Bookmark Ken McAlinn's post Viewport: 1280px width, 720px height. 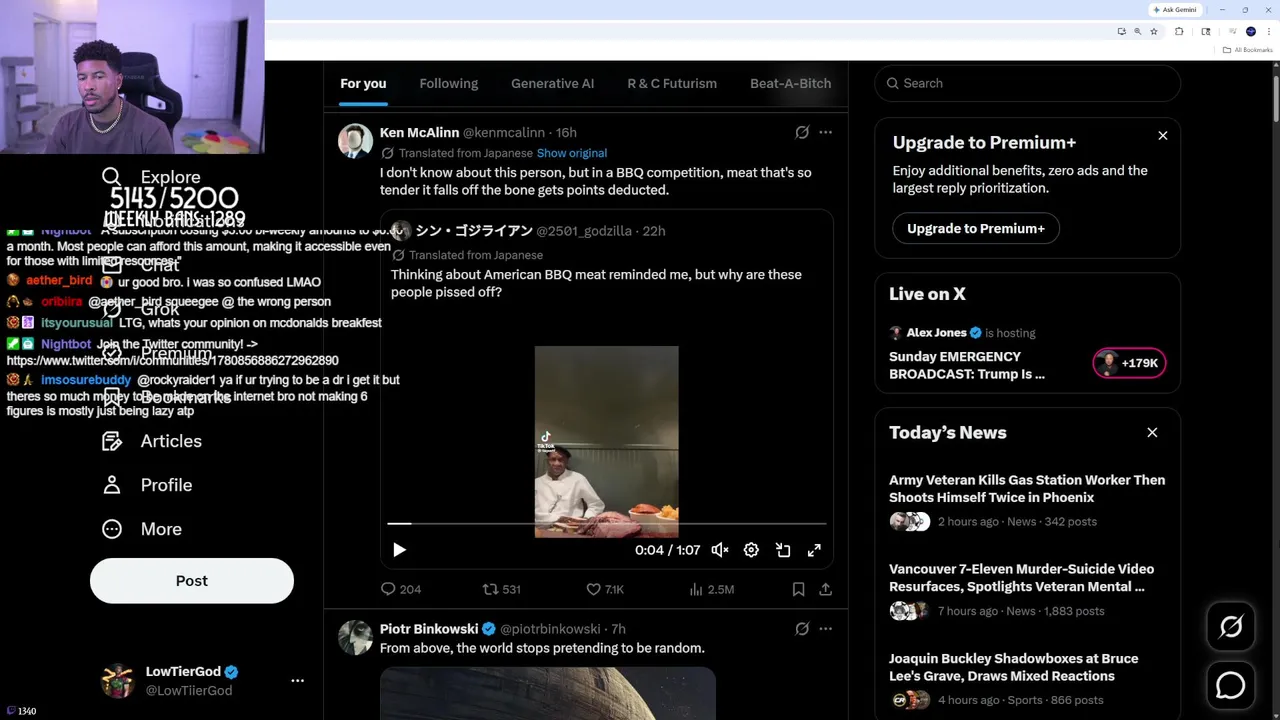coord(798,590)
